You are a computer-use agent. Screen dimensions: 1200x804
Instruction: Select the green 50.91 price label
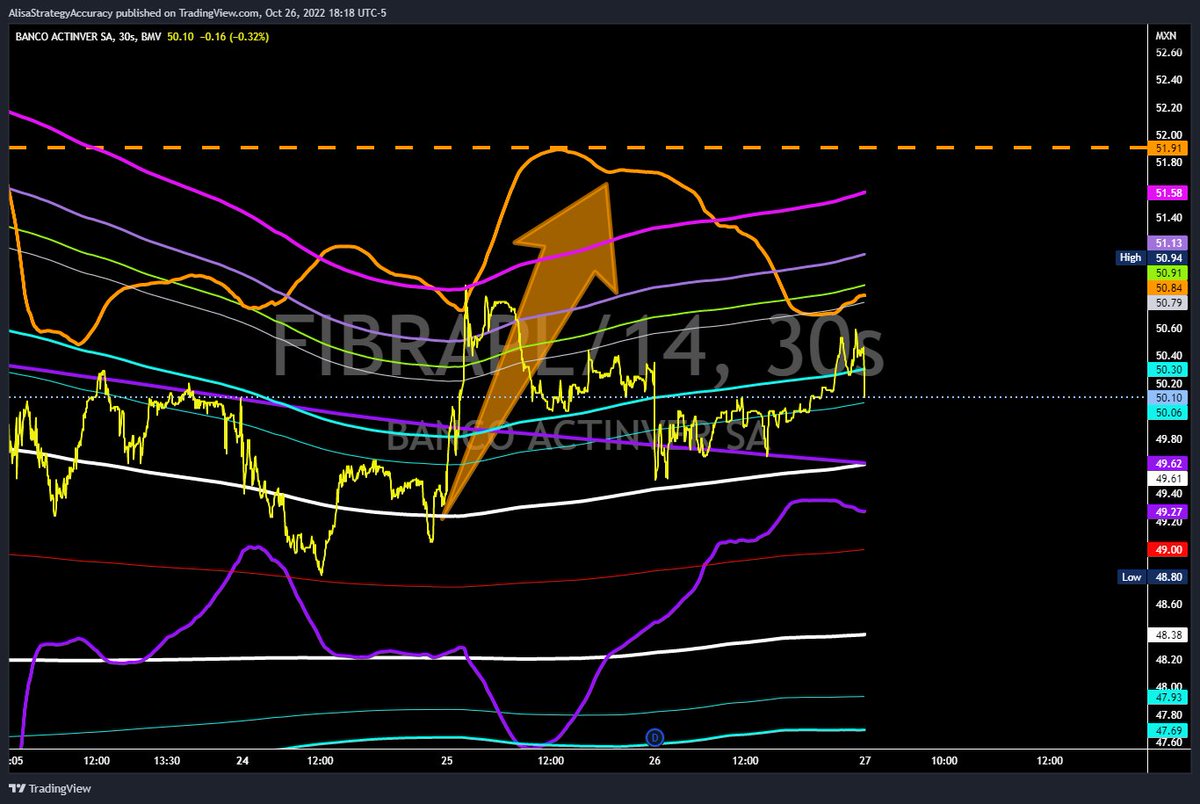pyautogui.click(x=1169, y=272)
